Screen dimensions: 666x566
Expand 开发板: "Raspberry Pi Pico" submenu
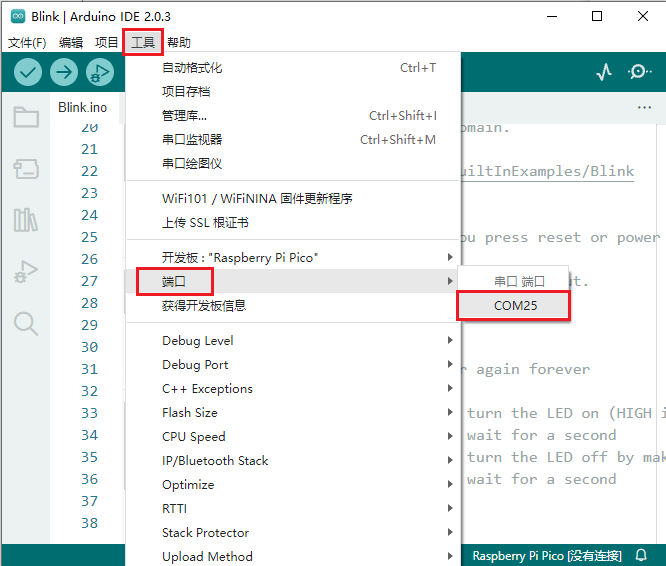[293, 257]
